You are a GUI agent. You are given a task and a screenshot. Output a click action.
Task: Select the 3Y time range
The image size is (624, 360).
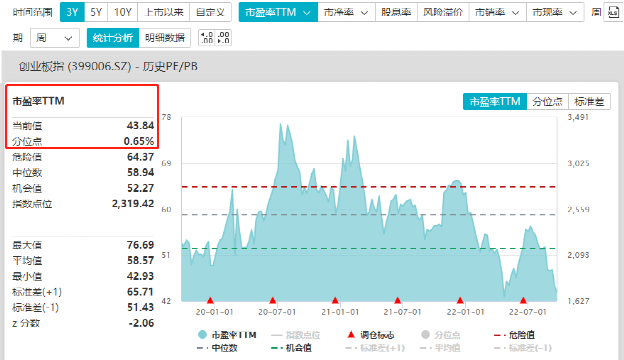tap(72, 12)
